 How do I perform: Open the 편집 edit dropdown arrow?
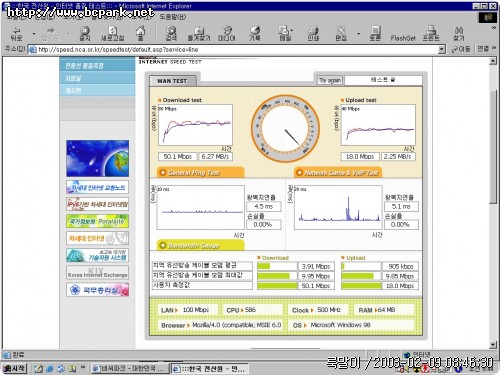(359, 34)
